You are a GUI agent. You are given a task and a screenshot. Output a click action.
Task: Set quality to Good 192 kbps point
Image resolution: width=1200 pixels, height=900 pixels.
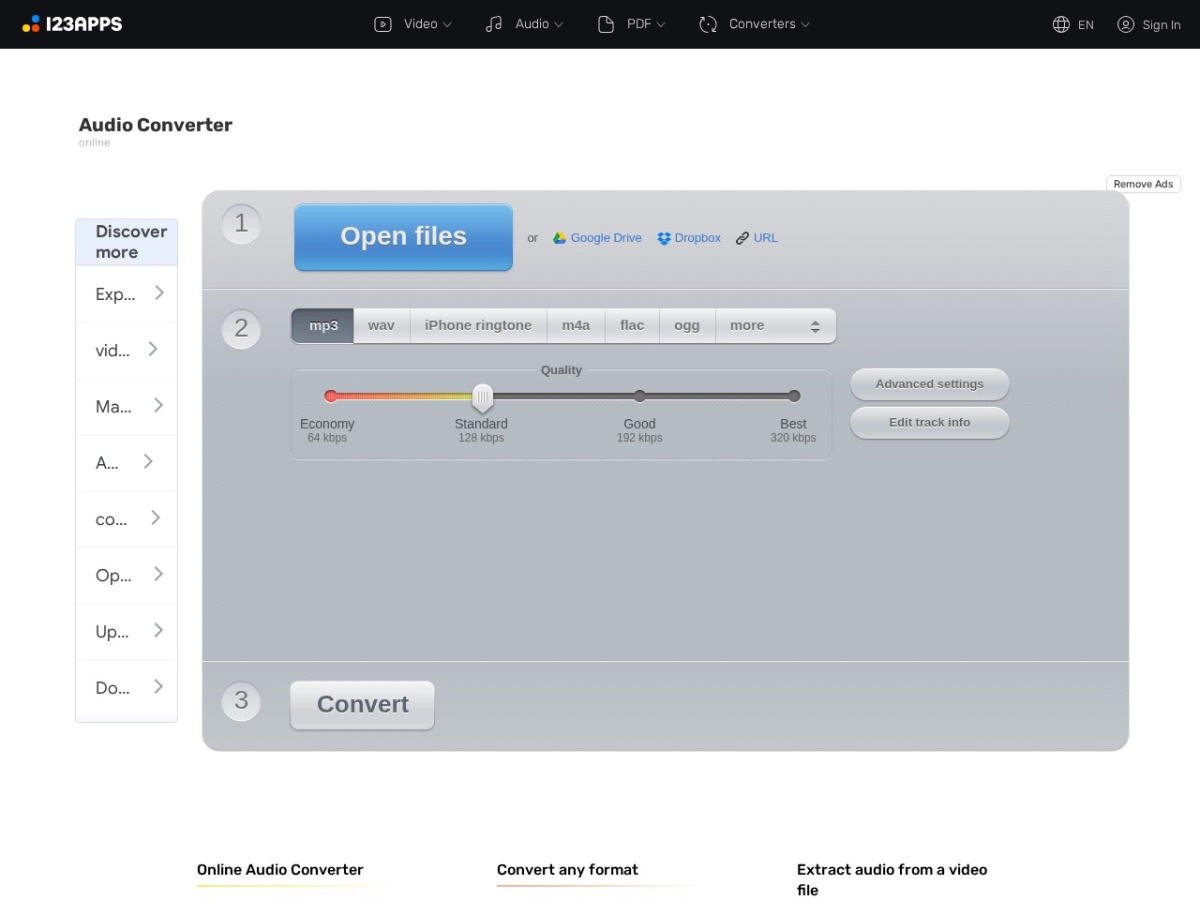[640, 396]
